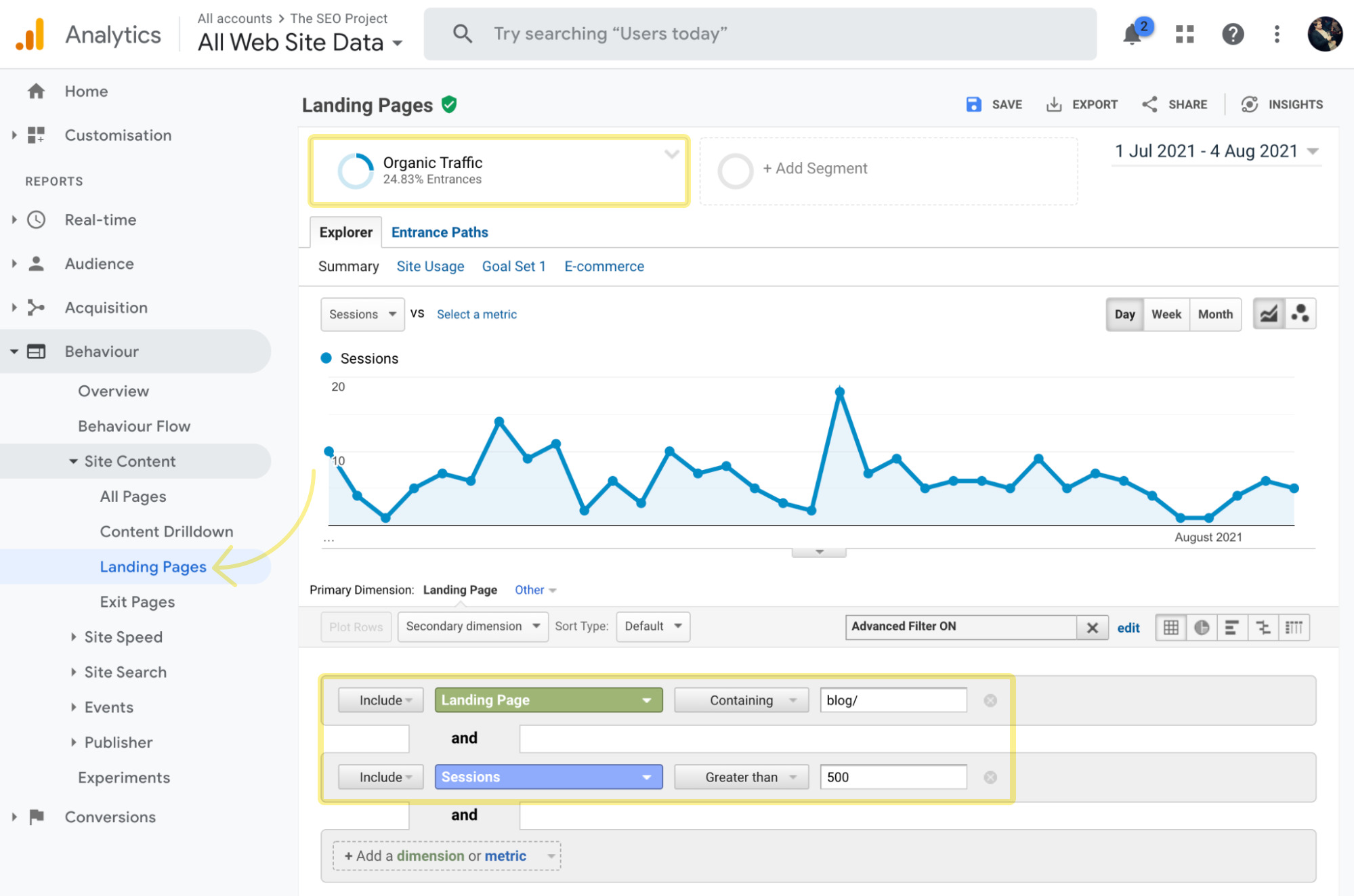This screenshot has height=896, width=1354.
Task: Click the Select a metric link
Action: pos(476,314)
